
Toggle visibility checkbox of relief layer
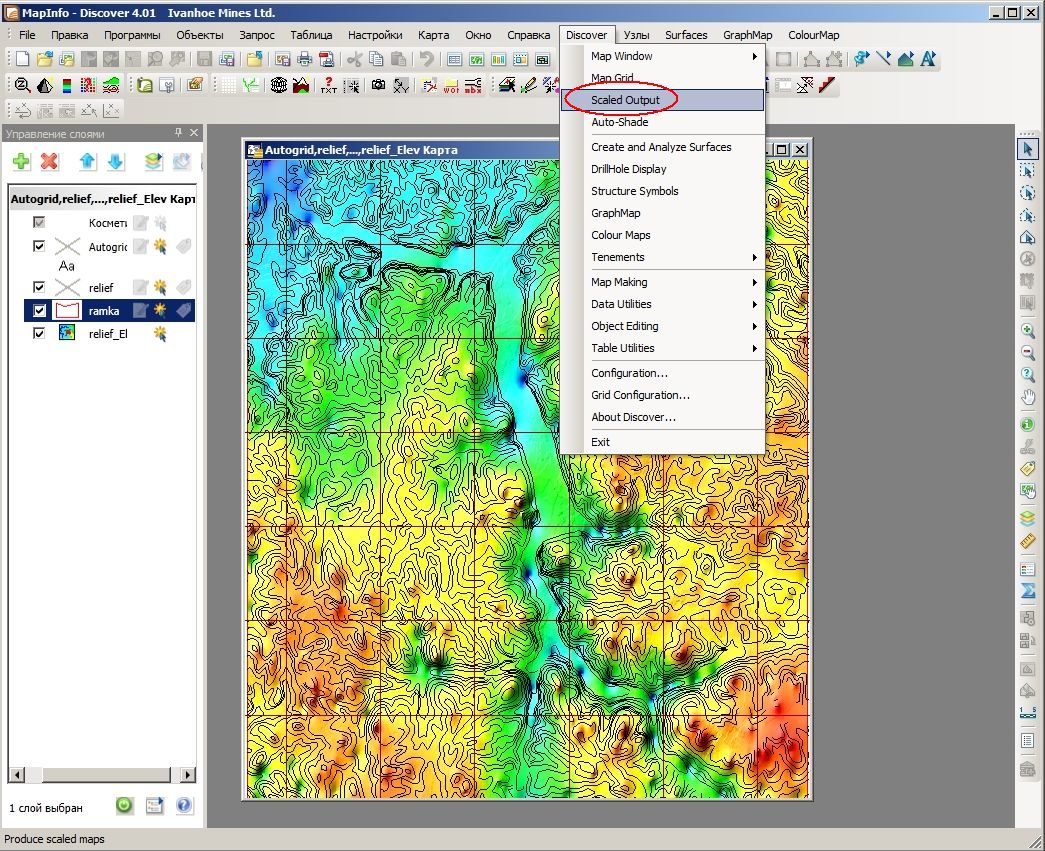point(39,287)
